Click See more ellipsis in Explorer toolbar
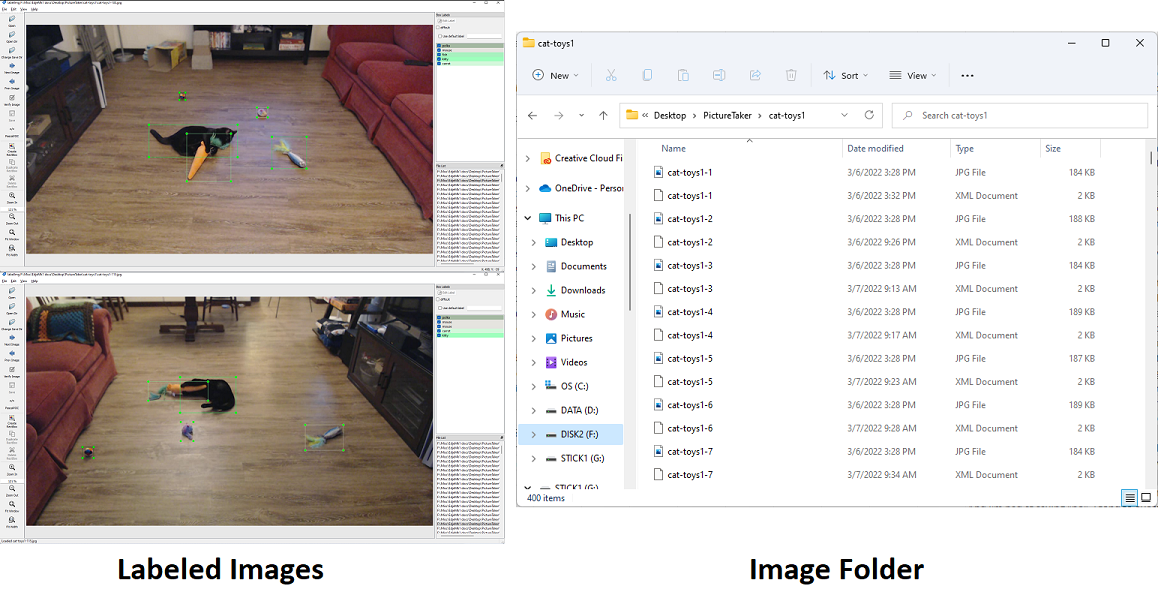The width and height of the screenshot is (1158, 601). [967, 75]
